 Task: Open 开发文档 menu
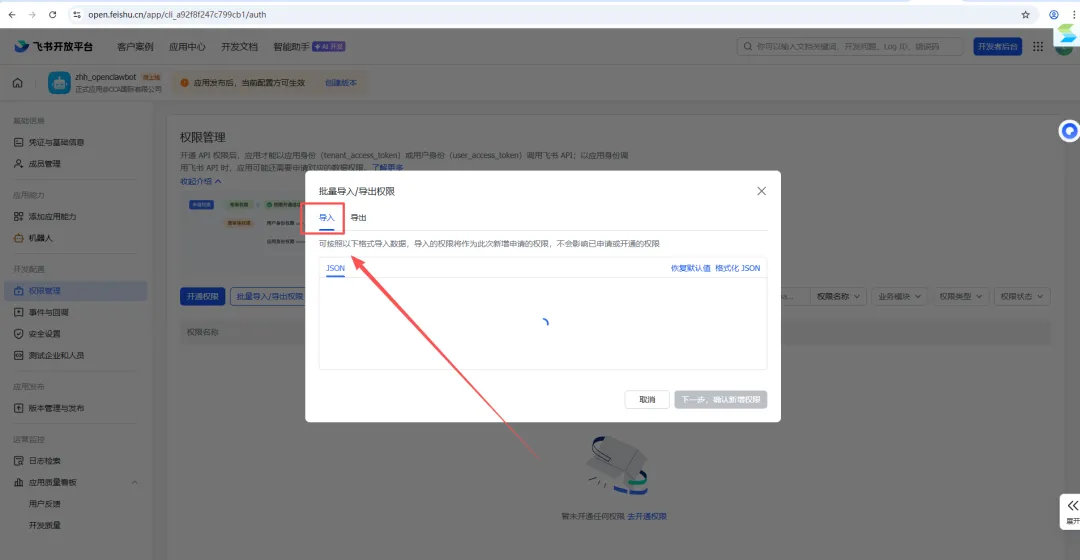(x=239, y=47)
